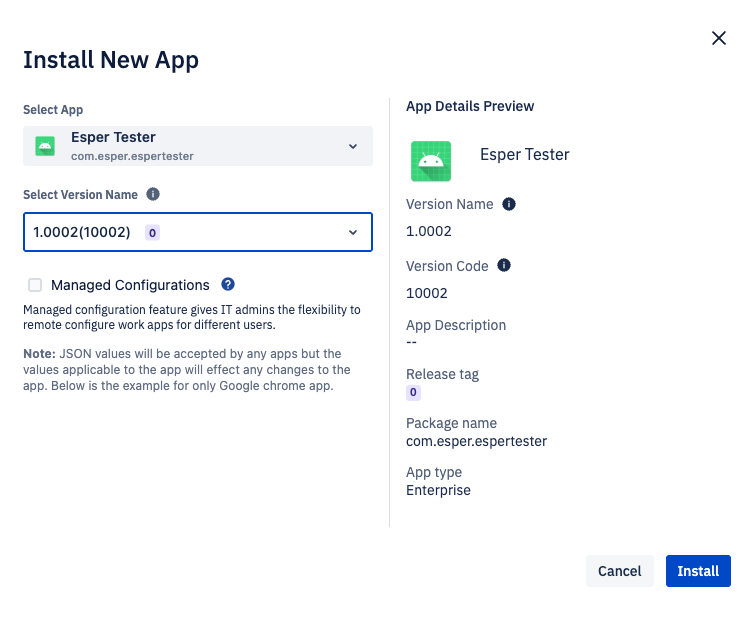Click the App type value Enterprise

[438, 490]
